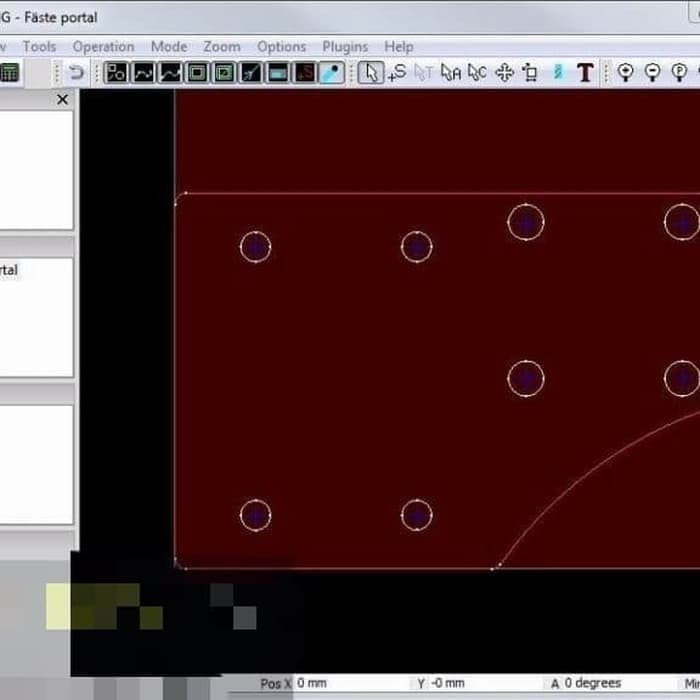Screen dimensions: 700x700
Task: Click the Undo arrow icon
Action: click(76, 72)
